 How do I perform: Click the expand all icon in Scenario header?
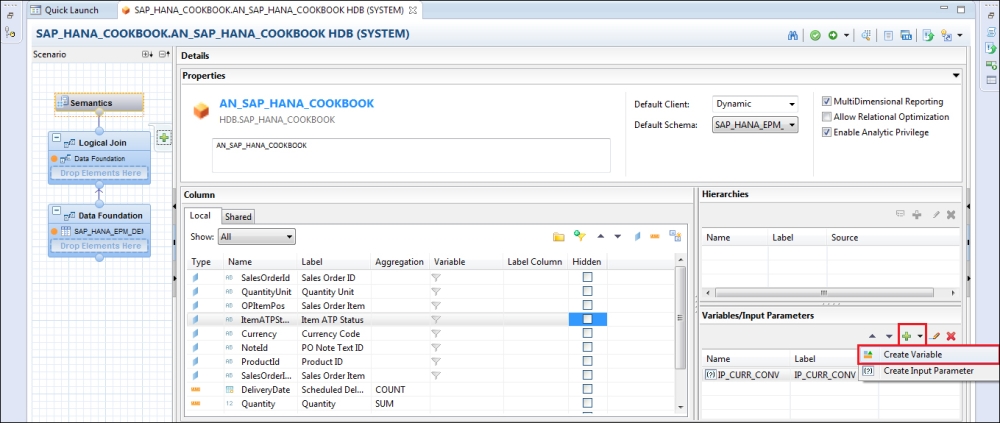(x=147, y=55)
